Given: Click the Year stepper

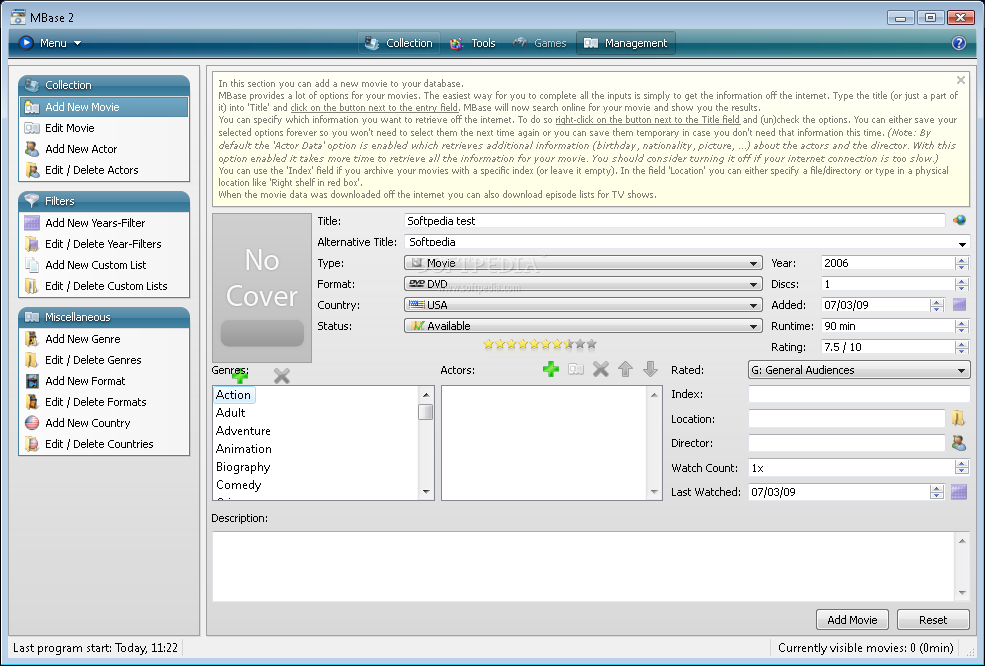Looking at the screenshot, I should pyautogui.click(x=961, y=263).
